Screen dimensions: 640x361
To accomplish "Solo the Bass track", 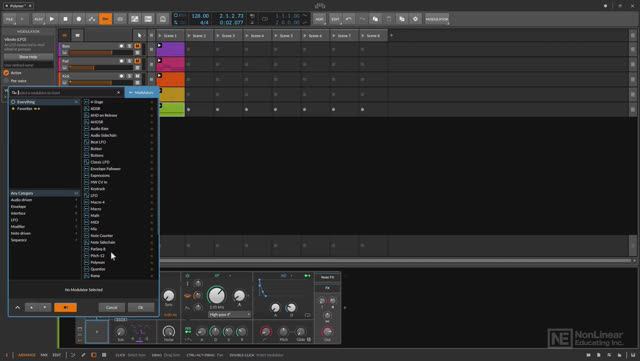I will click(x=129, y=46).
